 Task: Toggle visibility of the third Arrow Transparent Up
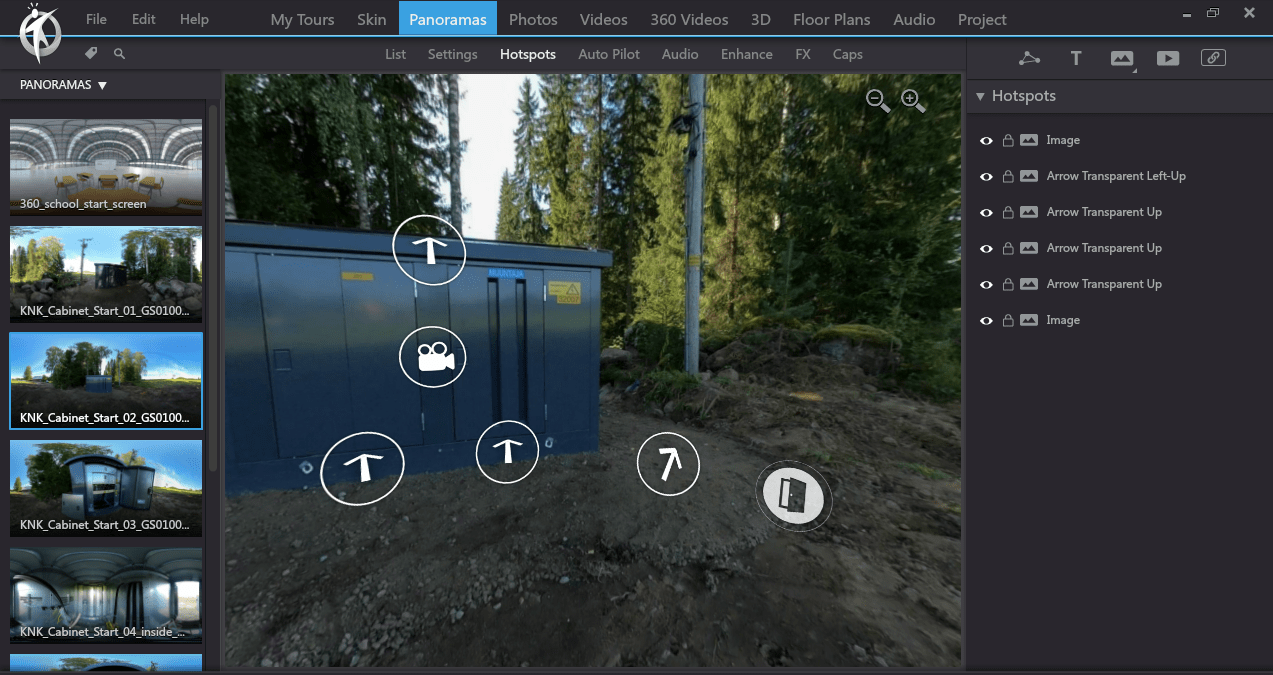(986, 284)
